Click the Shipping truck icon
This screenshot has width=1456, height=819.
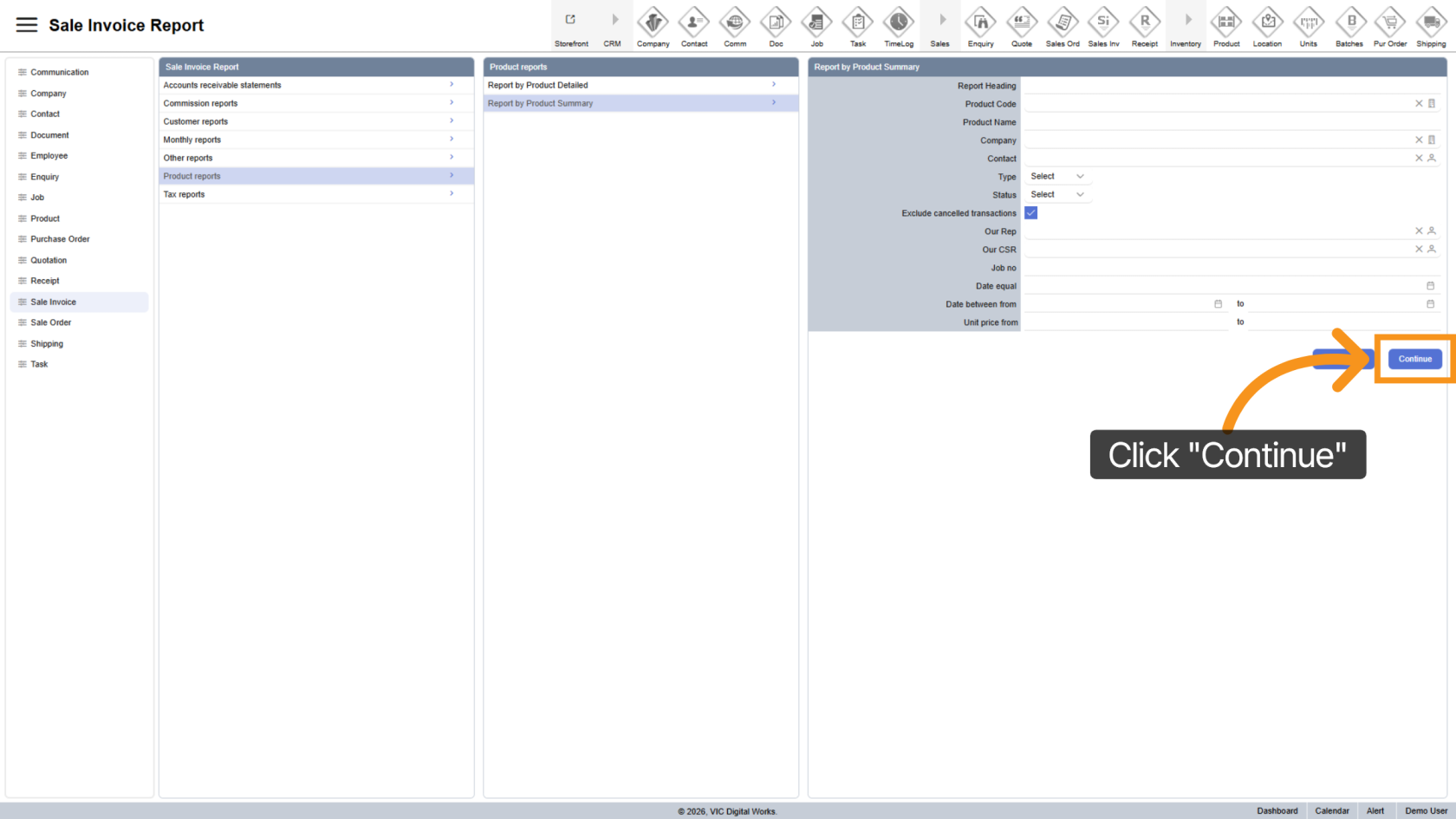tap(1430, 23)
